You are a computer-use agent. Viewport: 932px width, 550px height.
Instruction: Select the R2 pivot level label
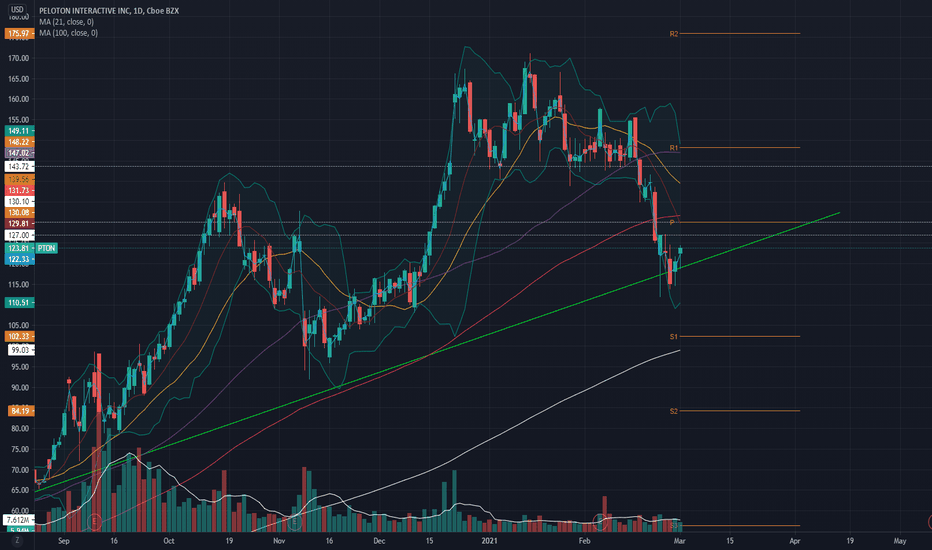coord(673,34)
